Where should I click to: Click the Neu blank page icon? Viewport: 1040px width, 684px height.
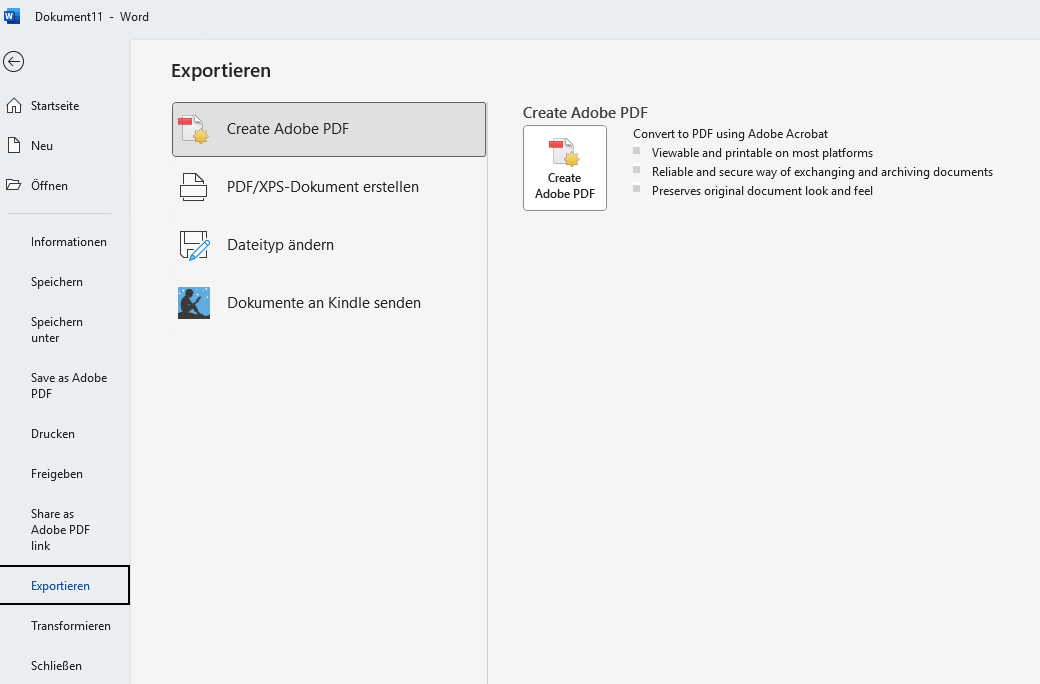(14, 146)
